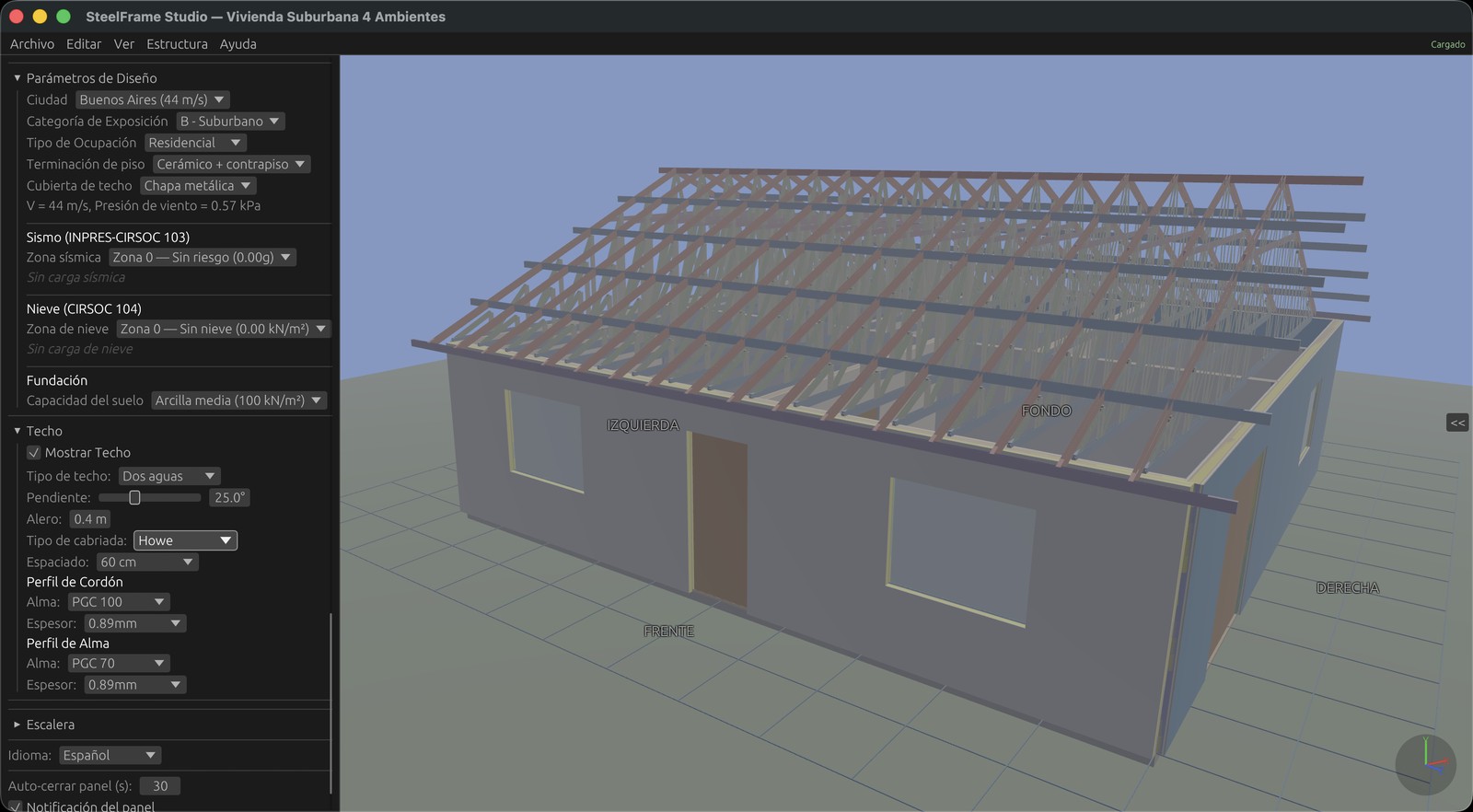Open the Tipo de cabriada dropdown
1473x812 pixels.
coord(185,540)
